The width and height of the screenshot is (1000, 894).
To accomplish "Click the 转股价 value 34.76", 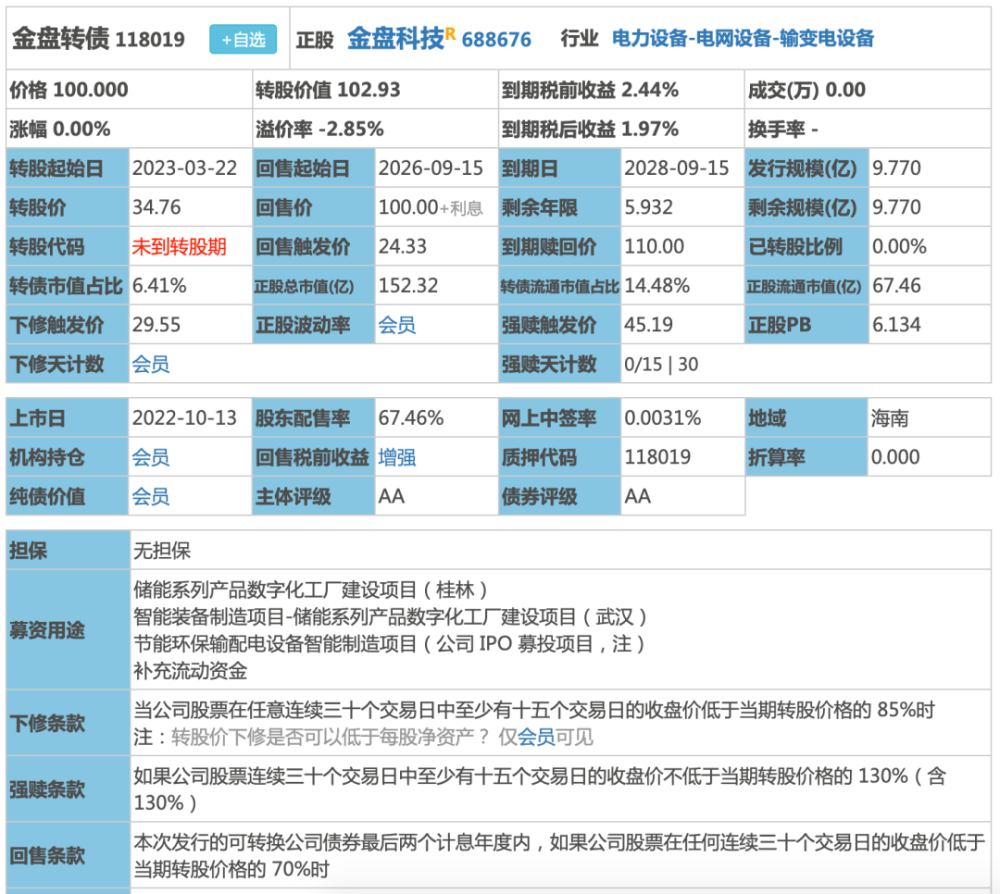I will point(156,207).
